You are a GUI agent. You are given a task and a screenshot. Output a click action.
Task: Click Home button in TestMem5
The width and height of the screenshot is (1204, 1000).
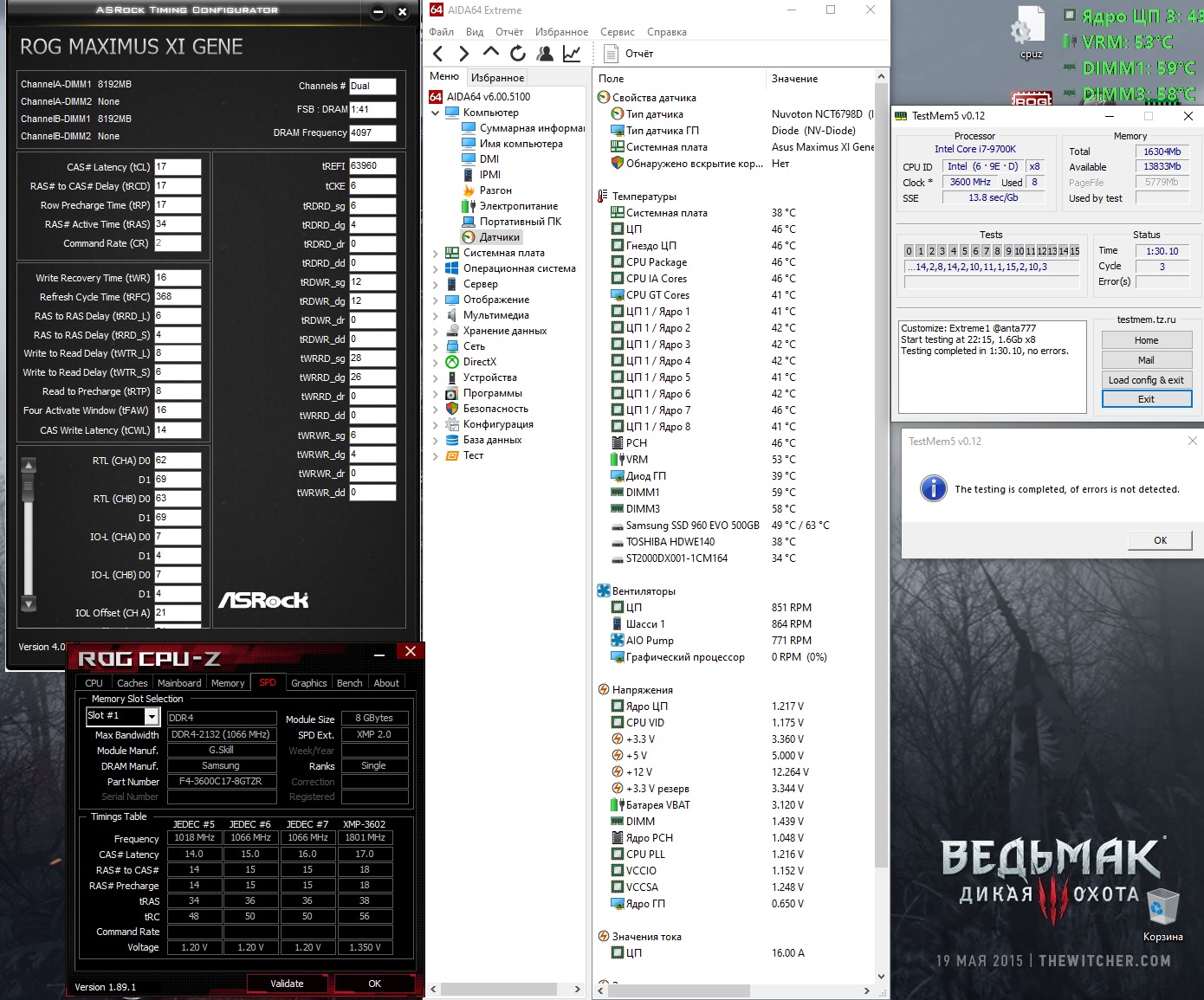(x=1147, y=340)
